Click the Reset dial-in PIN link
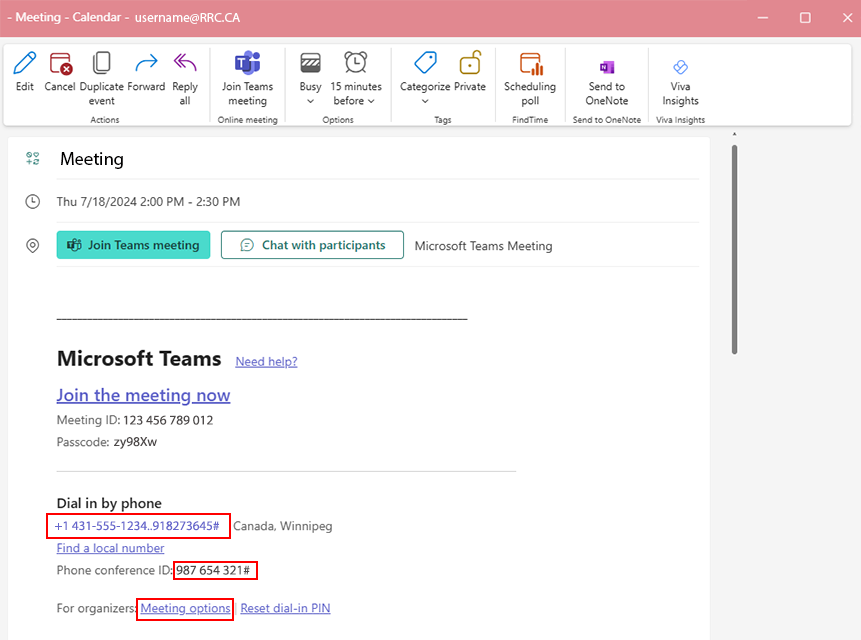 [285, 608]
